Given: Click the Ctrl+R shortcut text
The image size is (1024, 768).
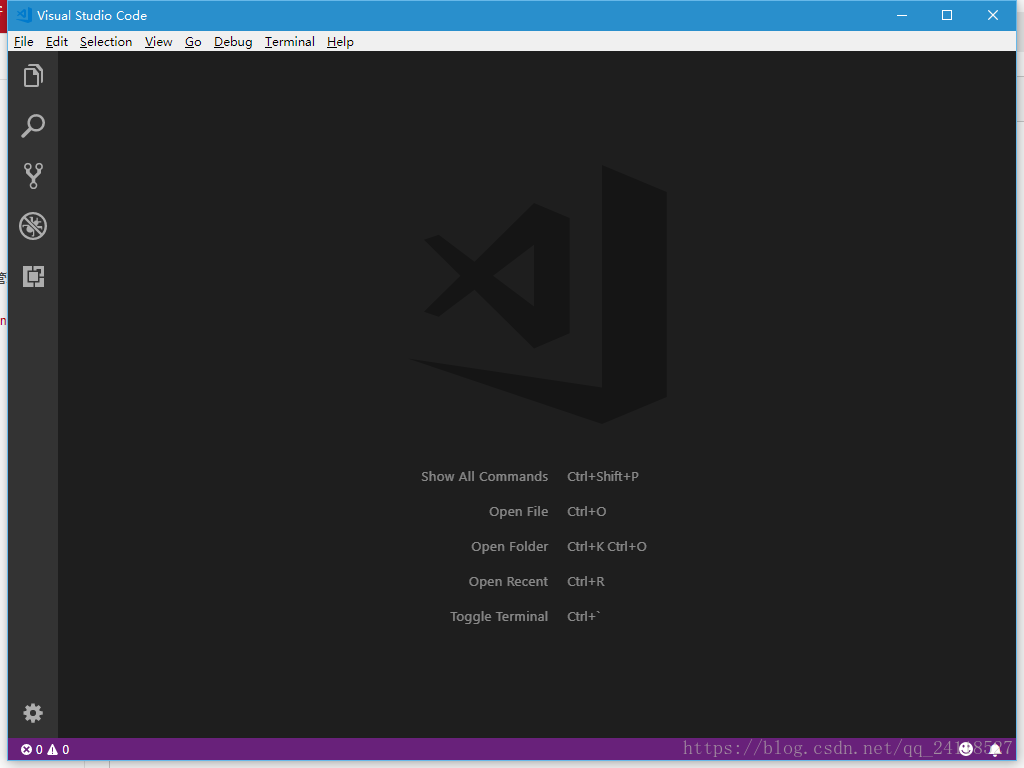Looking at the screenshot, I should [586, 582].
